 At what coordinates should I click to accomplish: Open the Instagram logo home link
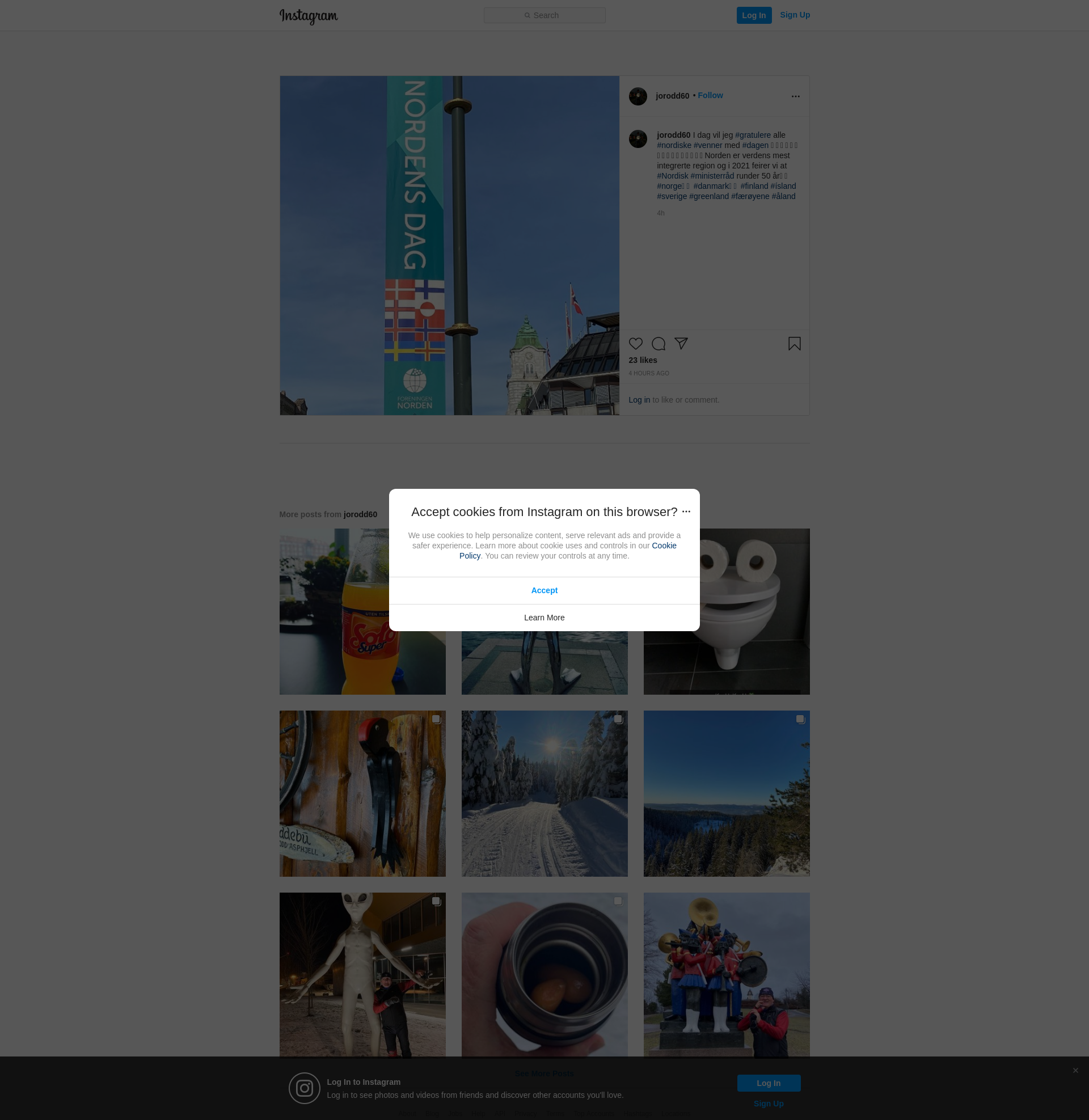pos(309,16)
